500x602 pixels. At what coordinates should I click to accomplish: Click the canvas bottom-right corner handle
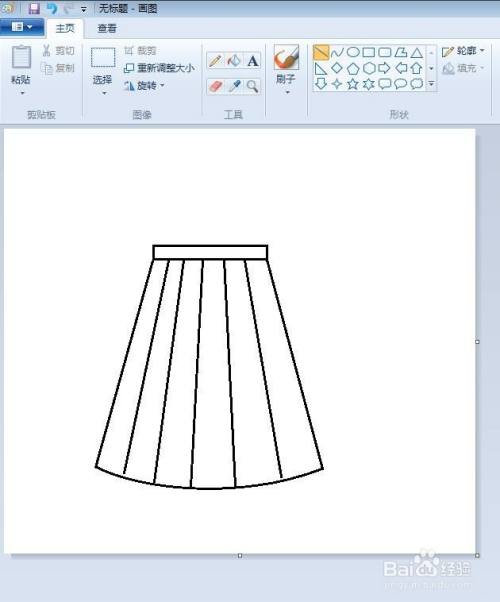(477, 556)
